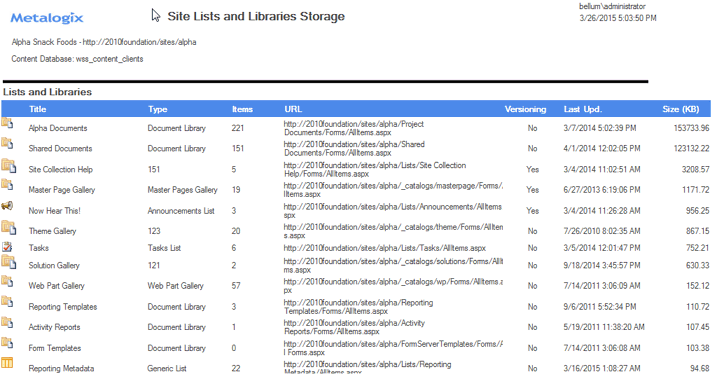Image resolution: width=717 pixels, height=379 pixels.
Task: Select the Reporting Templates title
Action: pos(63,307)
